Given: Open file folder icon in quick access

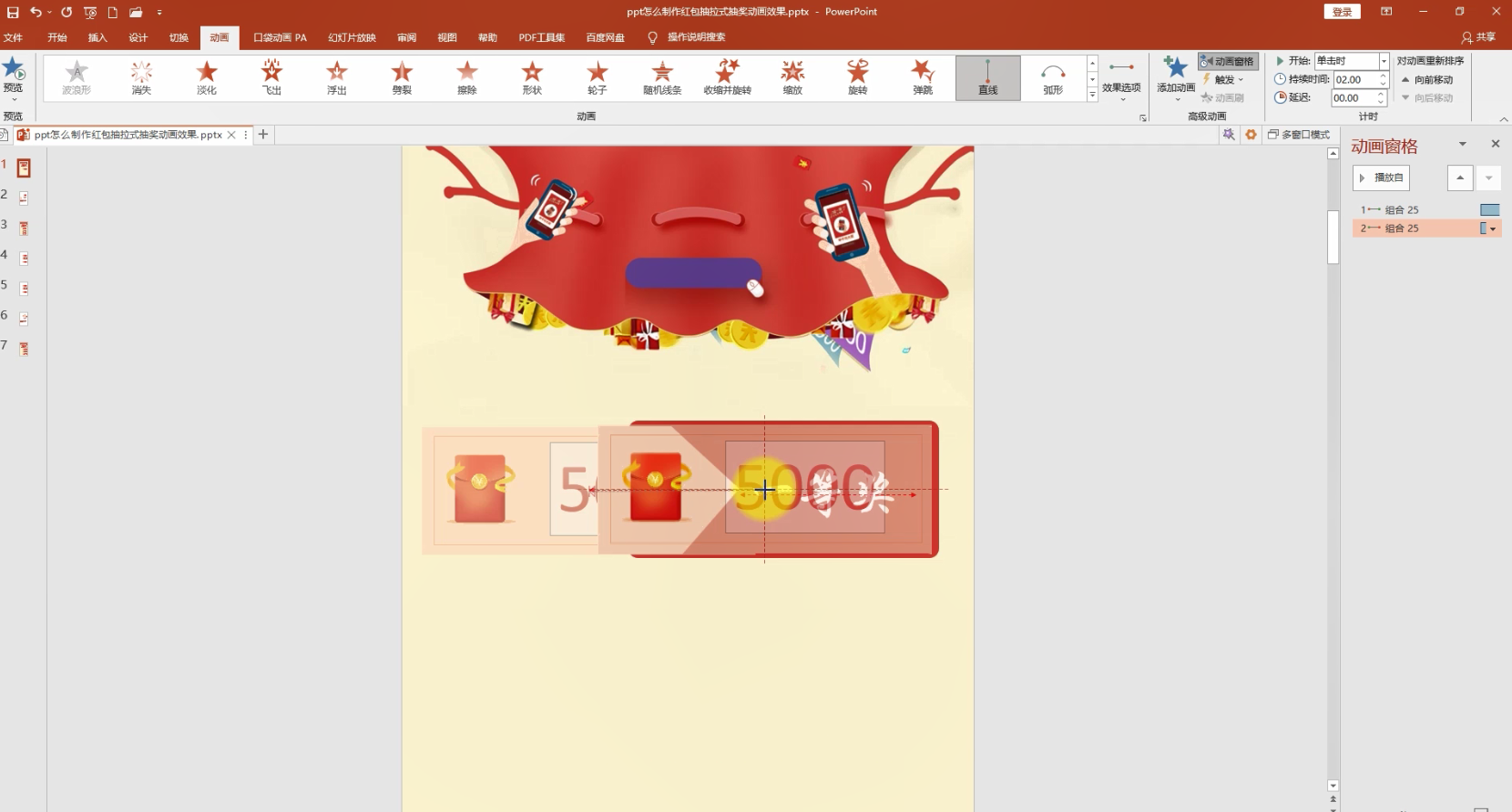Looking at the screenshot, I should [136, 12].
